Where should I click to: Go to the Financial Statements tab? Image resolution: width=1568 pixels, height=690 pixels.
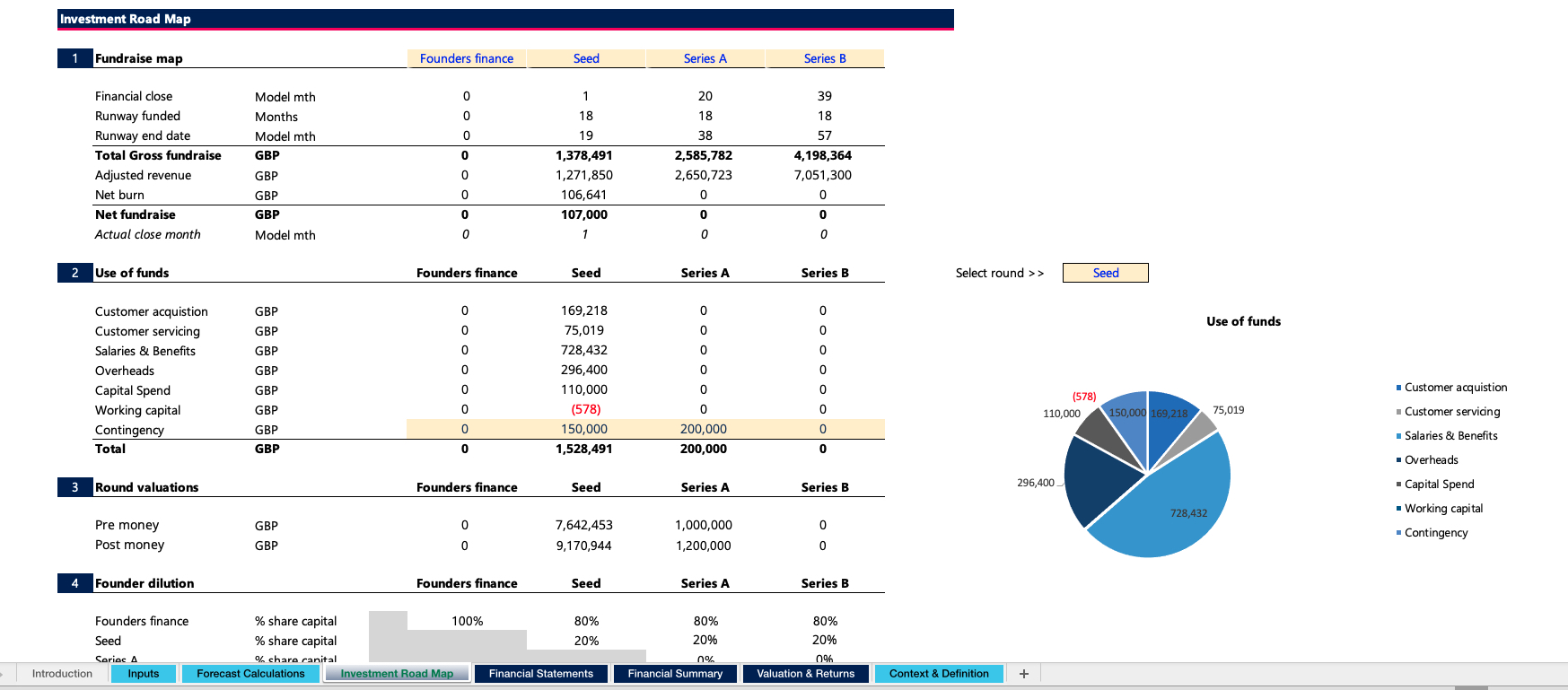click(541, 673)
